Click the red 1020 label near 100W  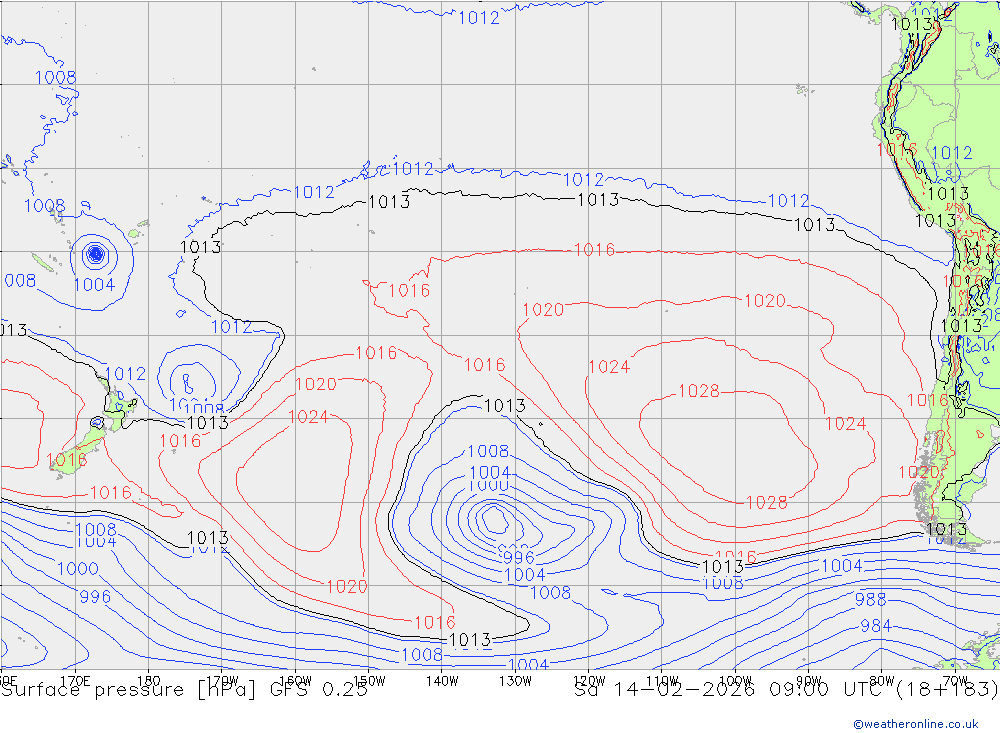coord(765,300)
